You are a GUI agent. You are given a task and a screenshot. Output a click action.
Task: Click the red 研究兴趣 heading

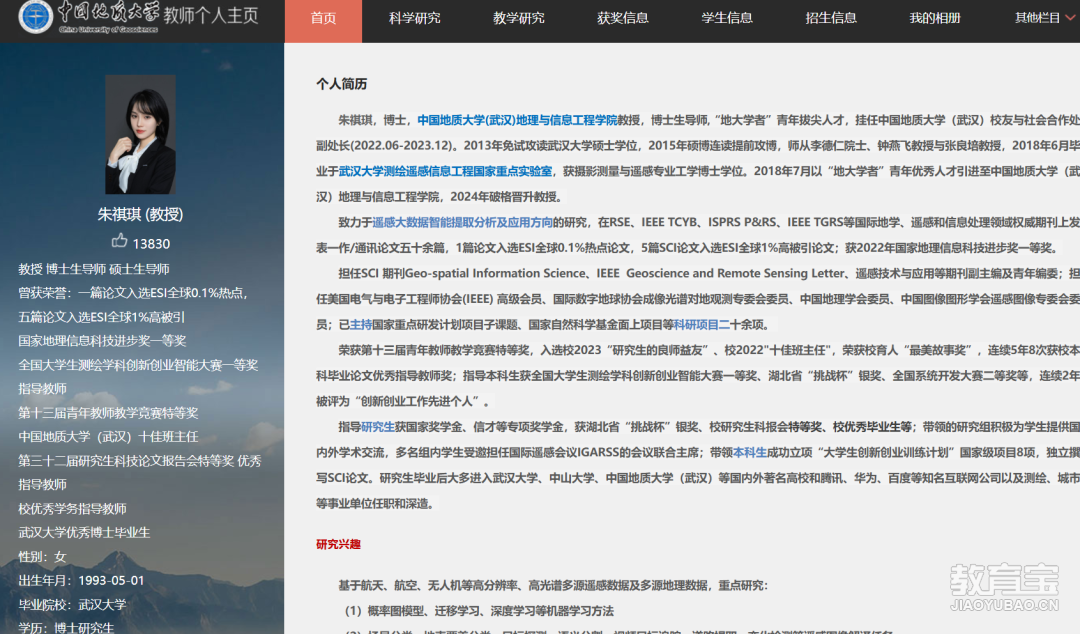[338, 544]
